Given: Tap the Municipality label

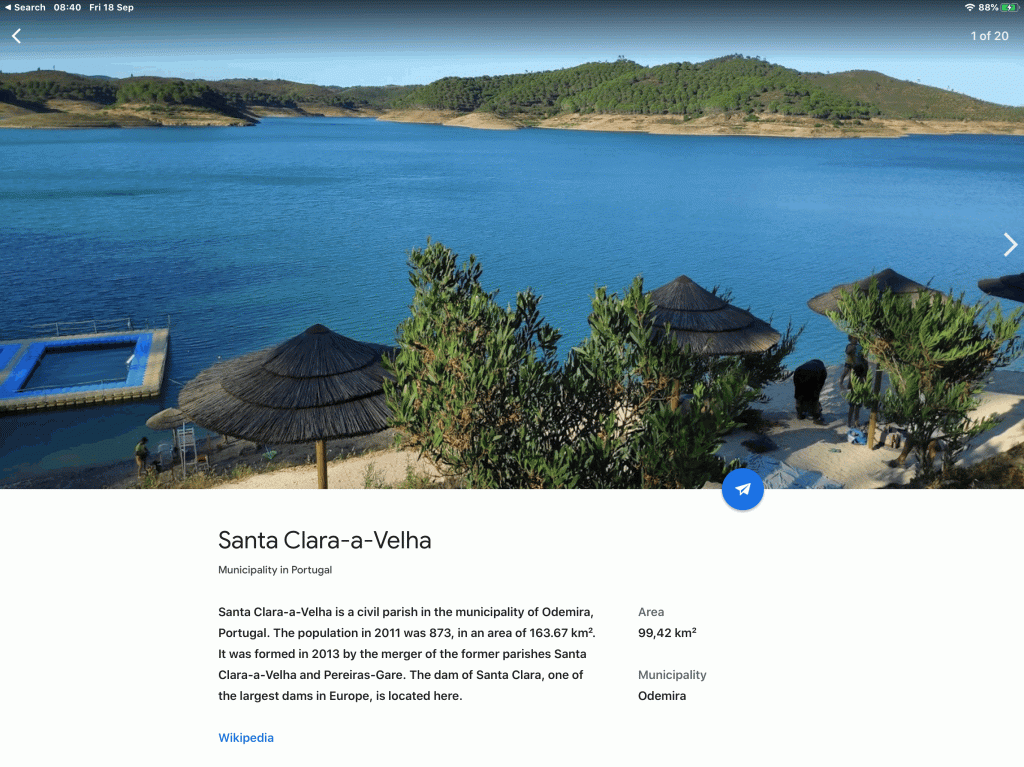Looking at the screenshot, I should pyautogui.click(x=672, y=675).
